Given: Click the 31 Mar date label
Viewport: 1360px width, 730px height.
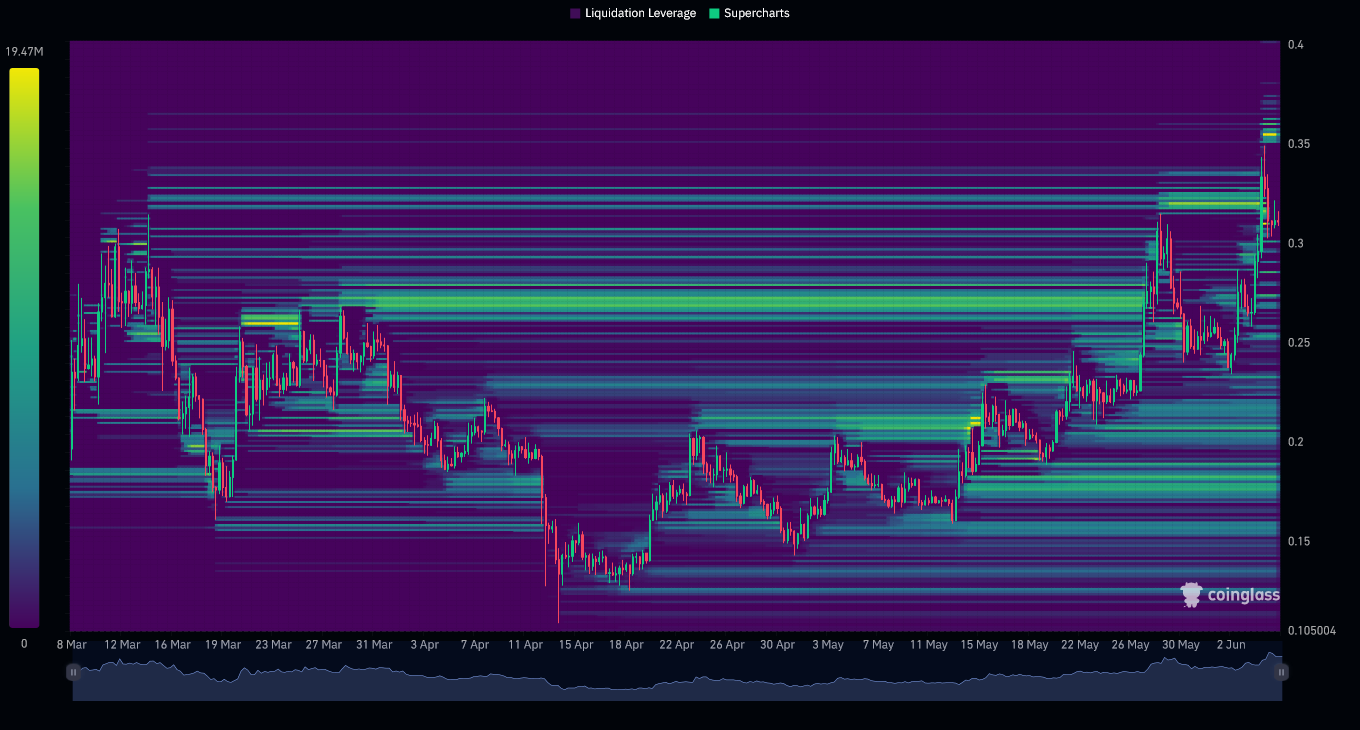Looking at the screenshot, I should point(374,645).
